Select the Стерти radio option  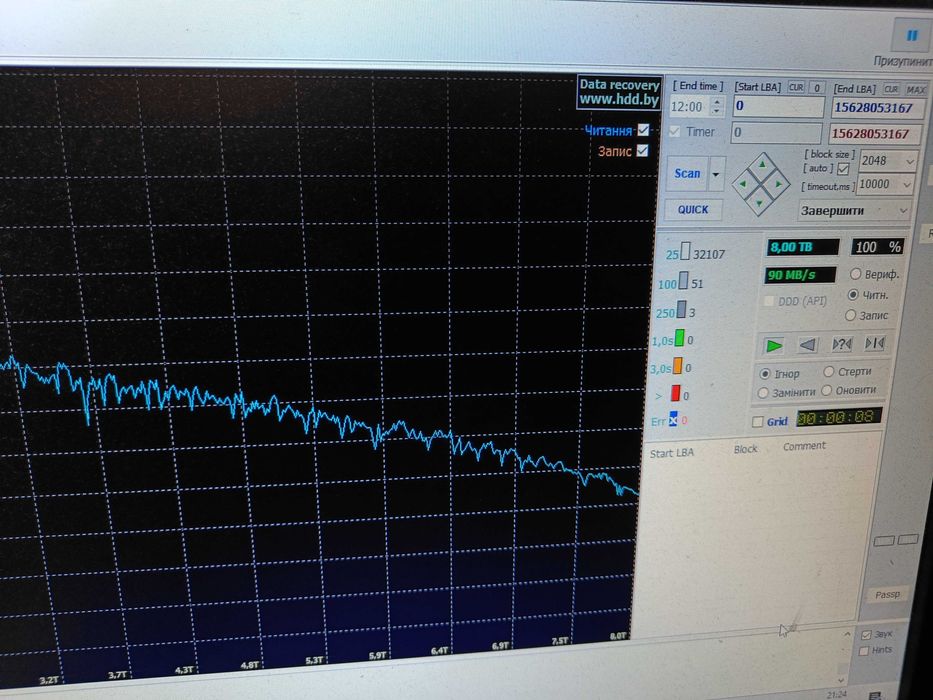[829, 371]
